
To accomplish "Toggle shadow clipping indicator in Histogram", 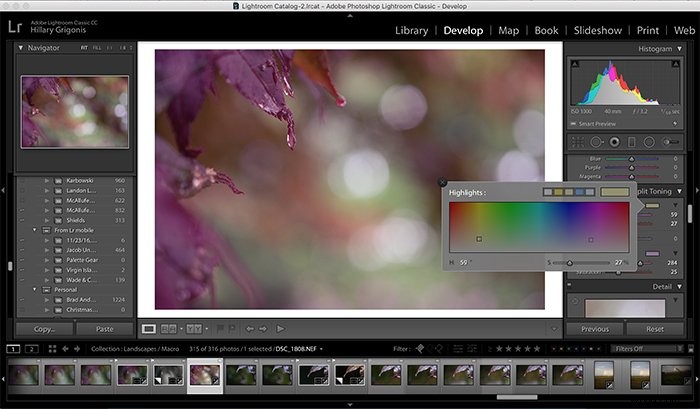I will (575, 64).
